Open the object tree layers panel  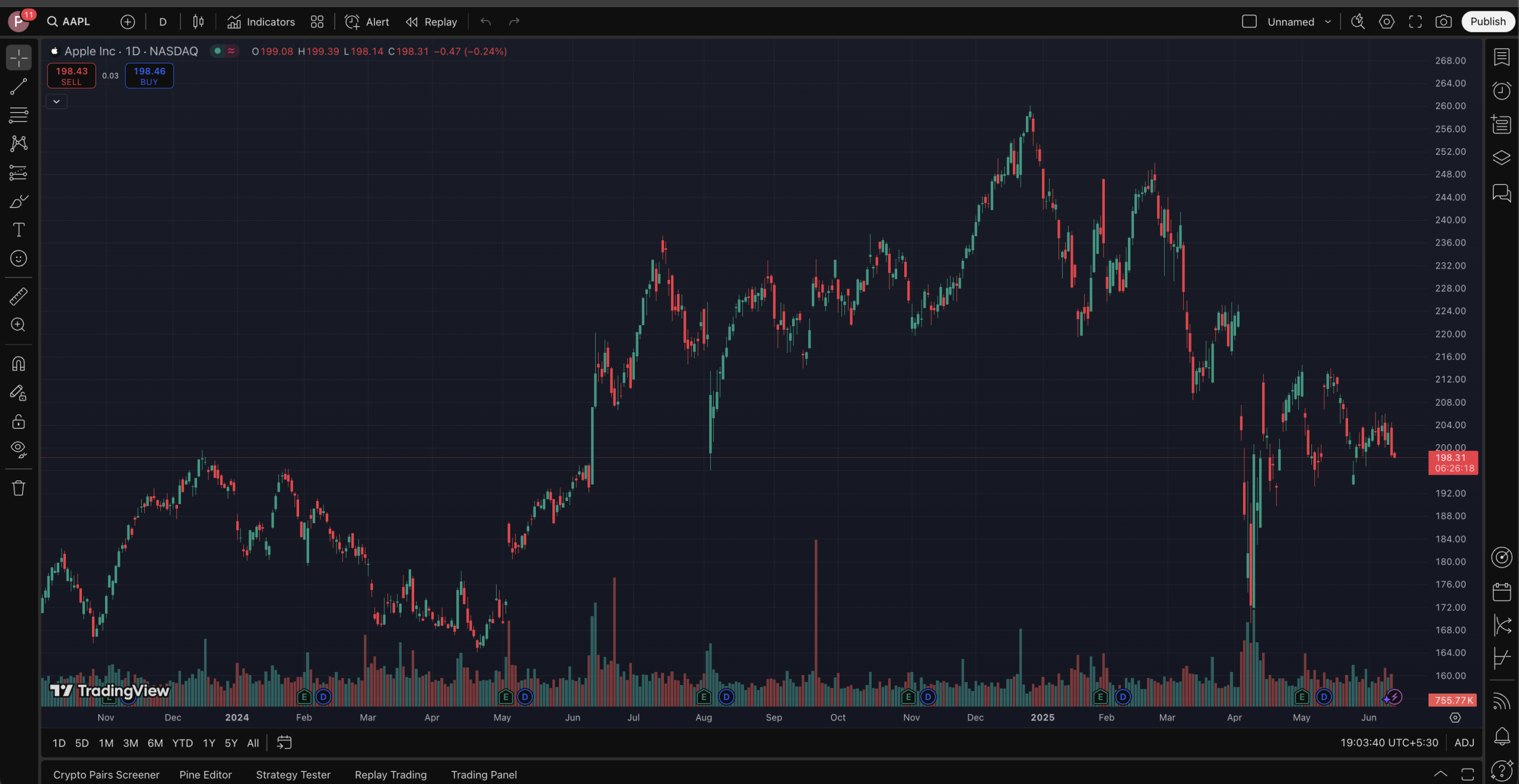[1501, 158]
